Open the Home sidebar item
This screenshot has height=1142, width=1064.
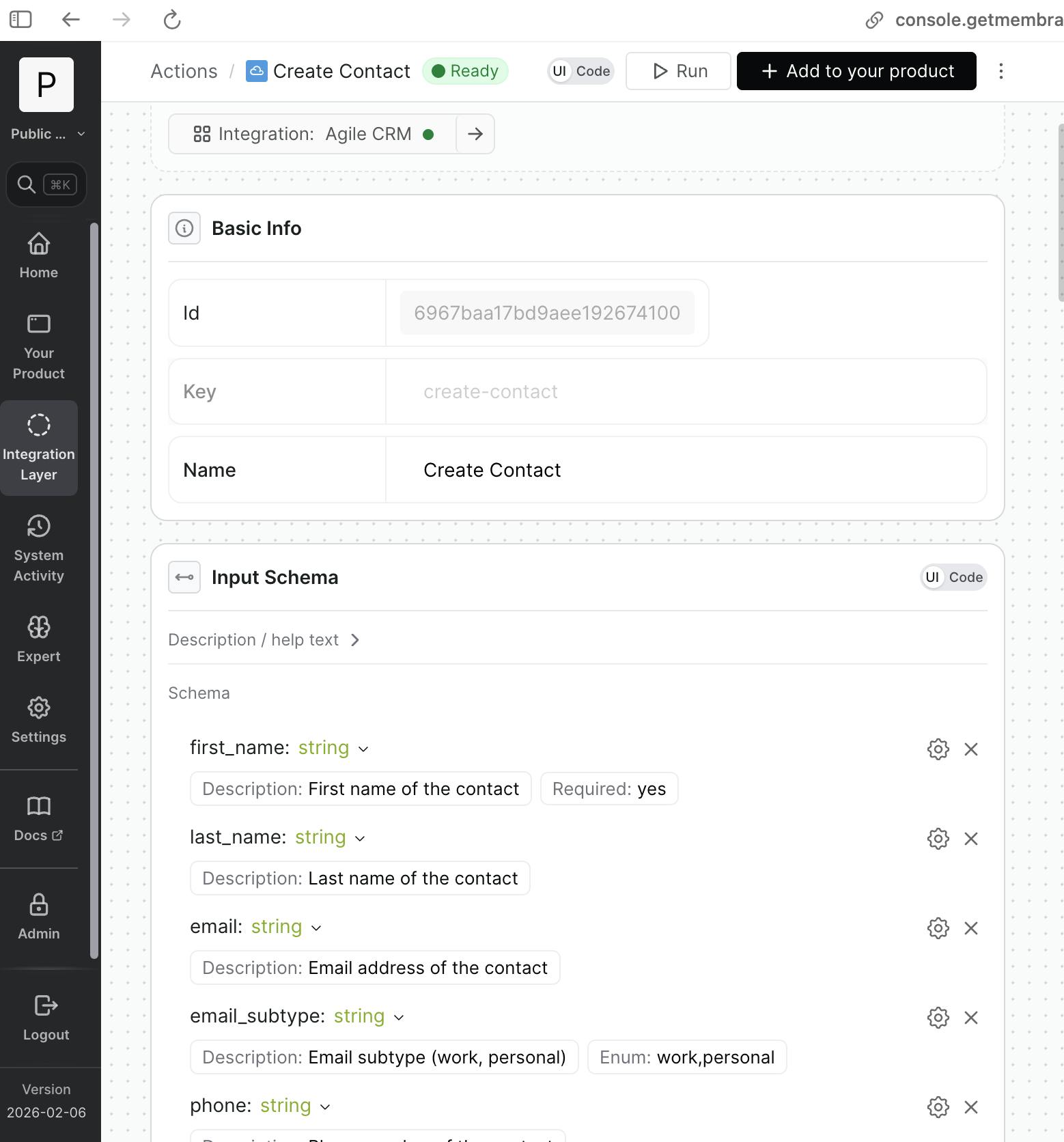(x=39, y=255)
